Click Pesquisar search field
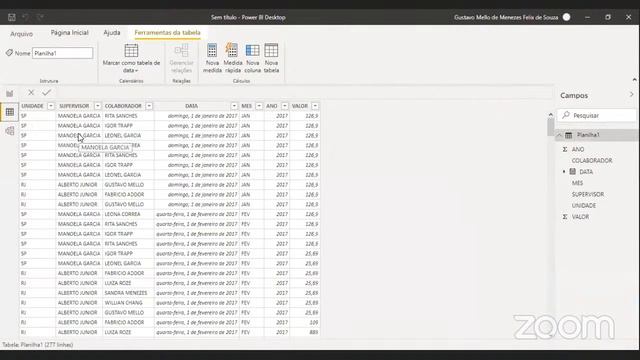 [x=597, y=116]
